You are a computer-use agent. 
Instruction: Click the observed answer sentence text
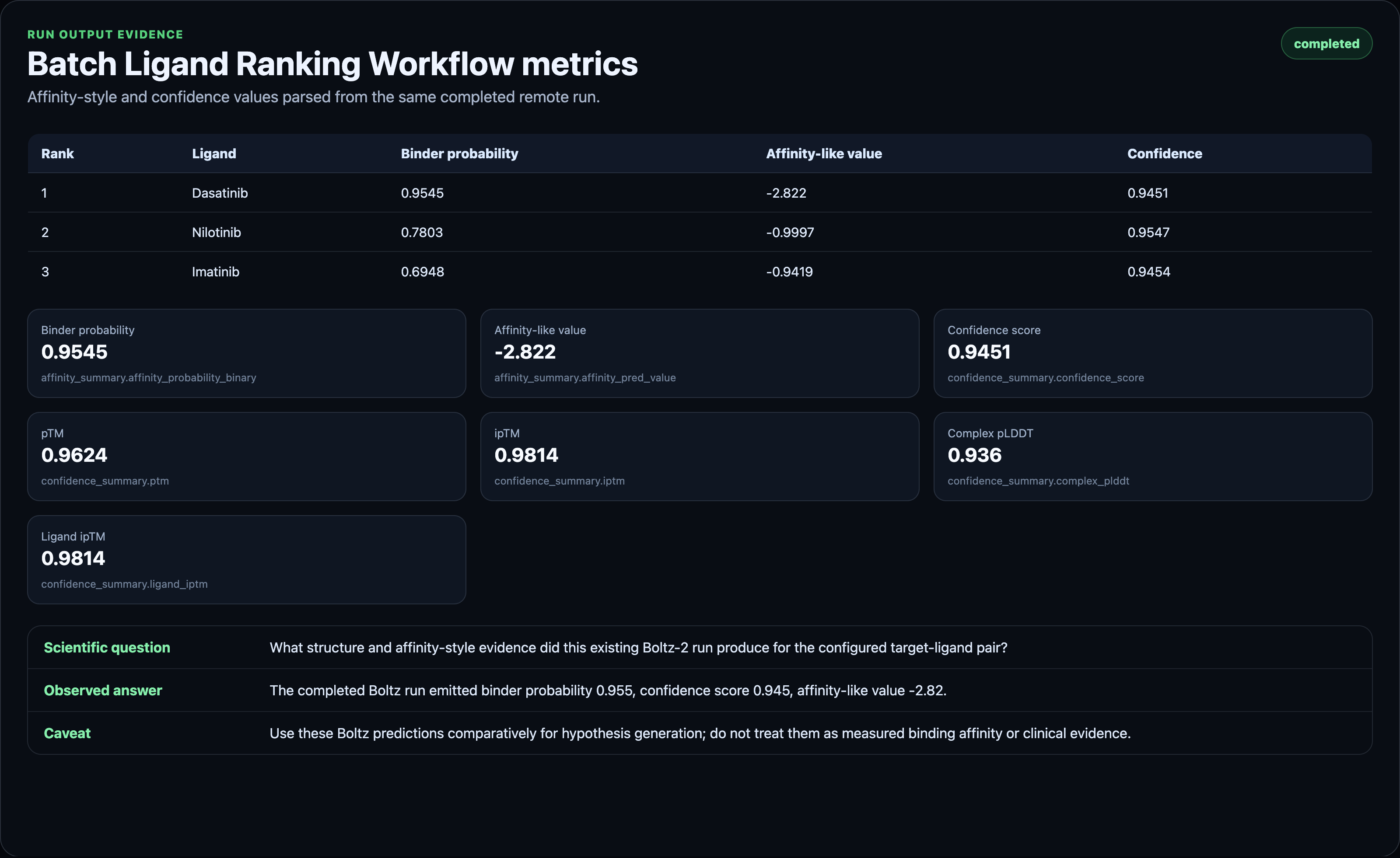(607, 691)
